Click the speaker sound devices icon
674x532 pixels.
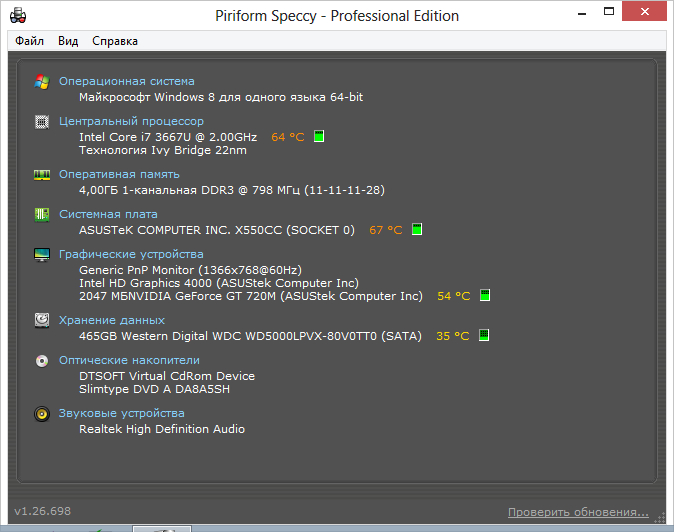coord(42,414)
